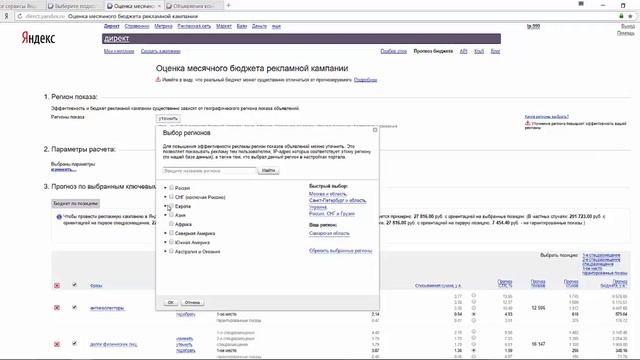
Task: Click the уточнить button for Регионы показа
Action: click(x=168, y=118)
